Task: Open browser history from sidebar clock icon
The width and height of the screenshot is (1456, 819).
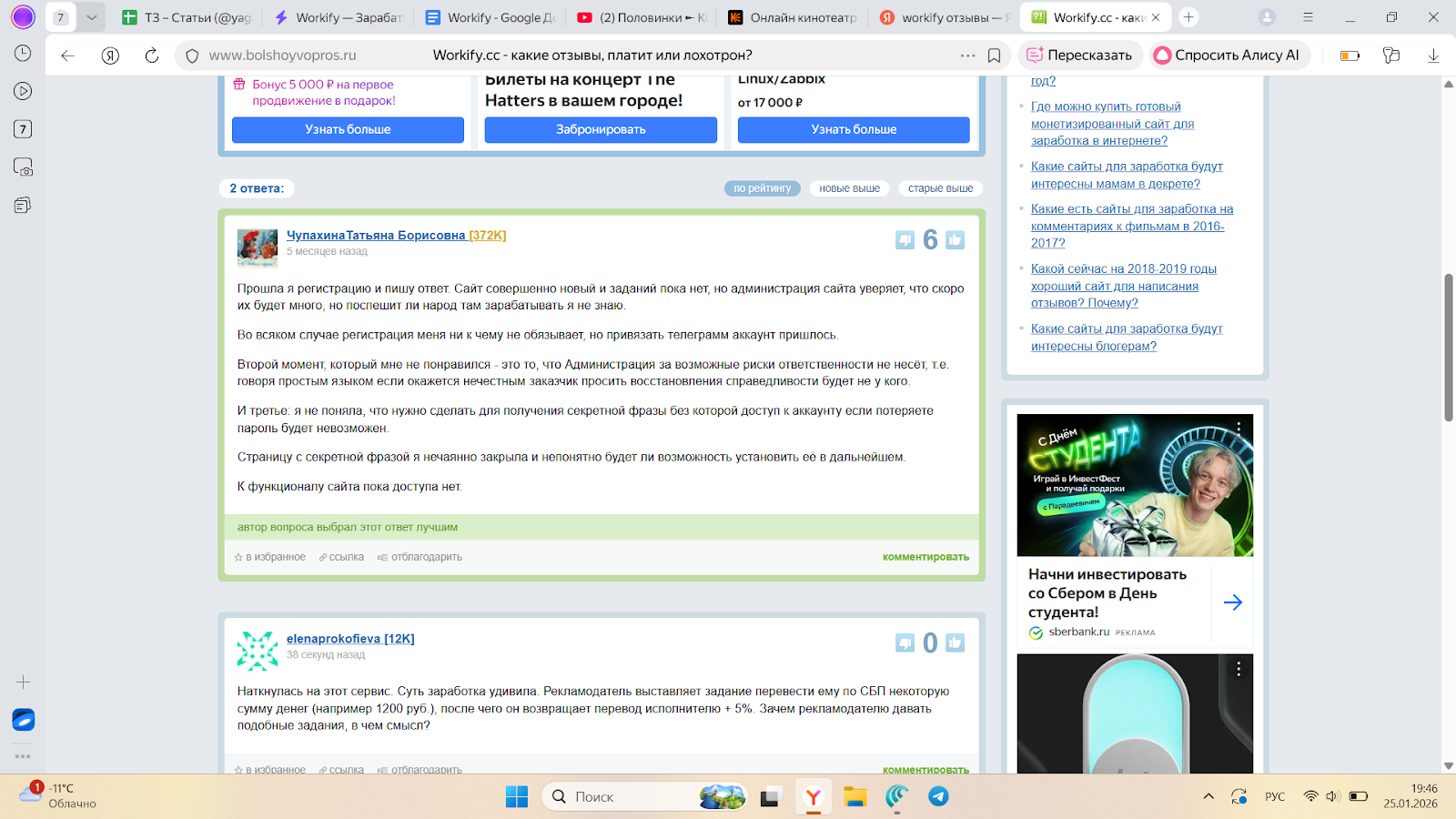Action: [23, 54]
